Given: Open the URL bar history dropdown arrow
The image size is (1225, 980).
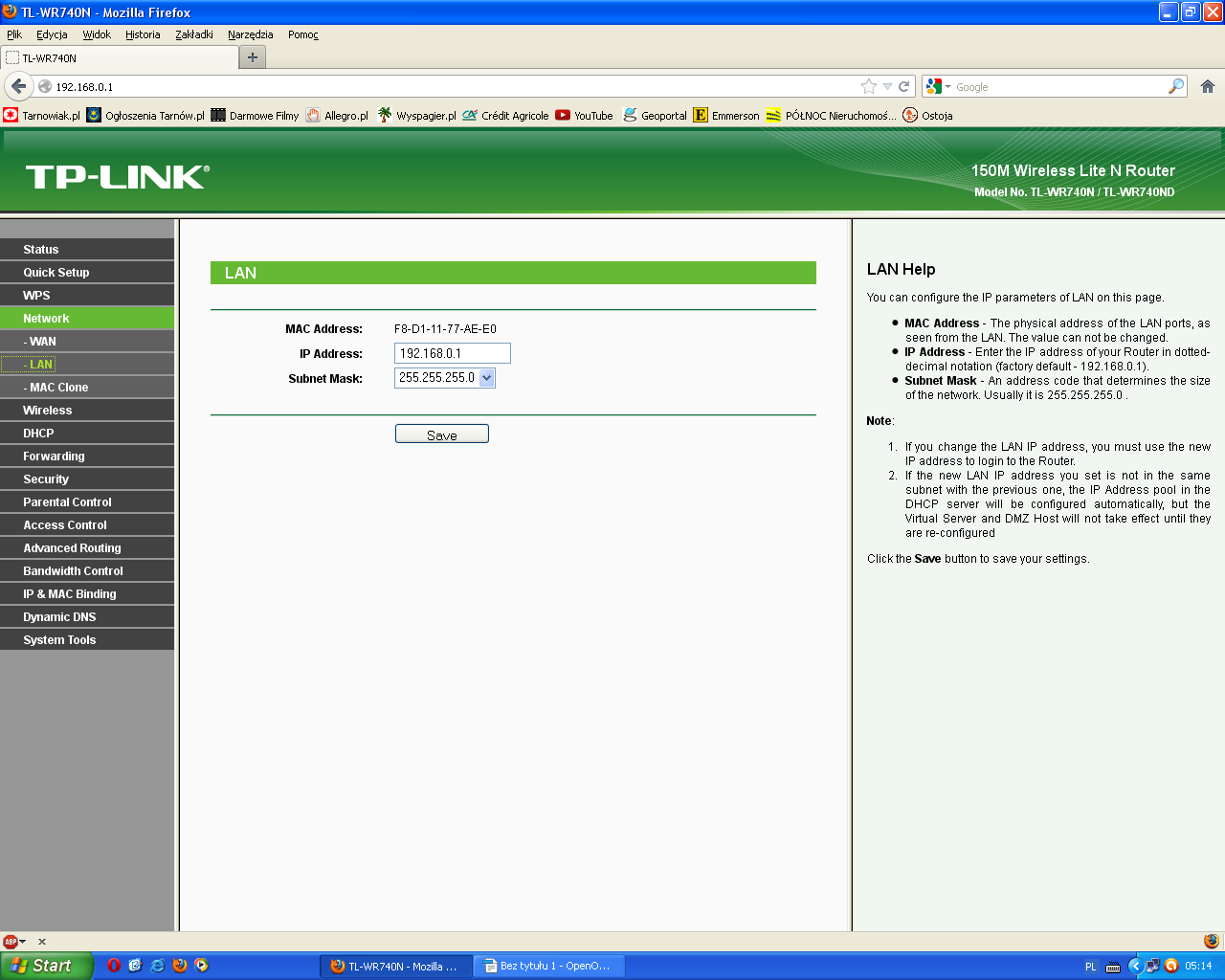Looking at the screenshot, I should click(887, 86).
